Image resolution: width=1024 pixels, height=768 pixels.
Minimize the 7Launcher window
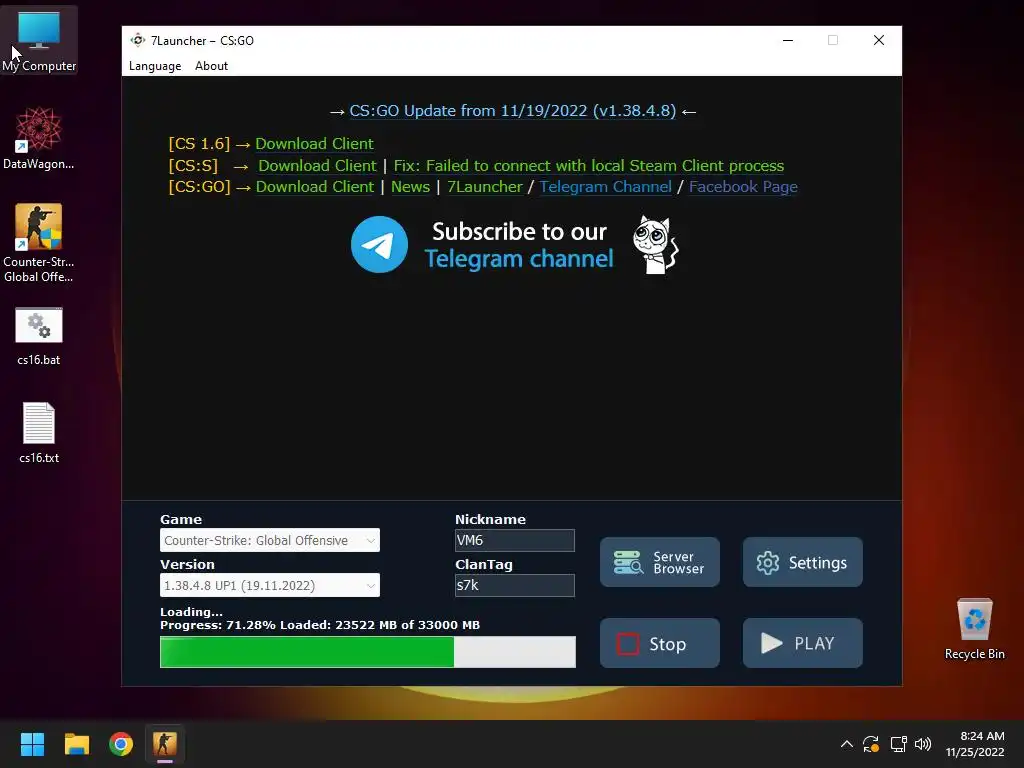pos(788,40)
